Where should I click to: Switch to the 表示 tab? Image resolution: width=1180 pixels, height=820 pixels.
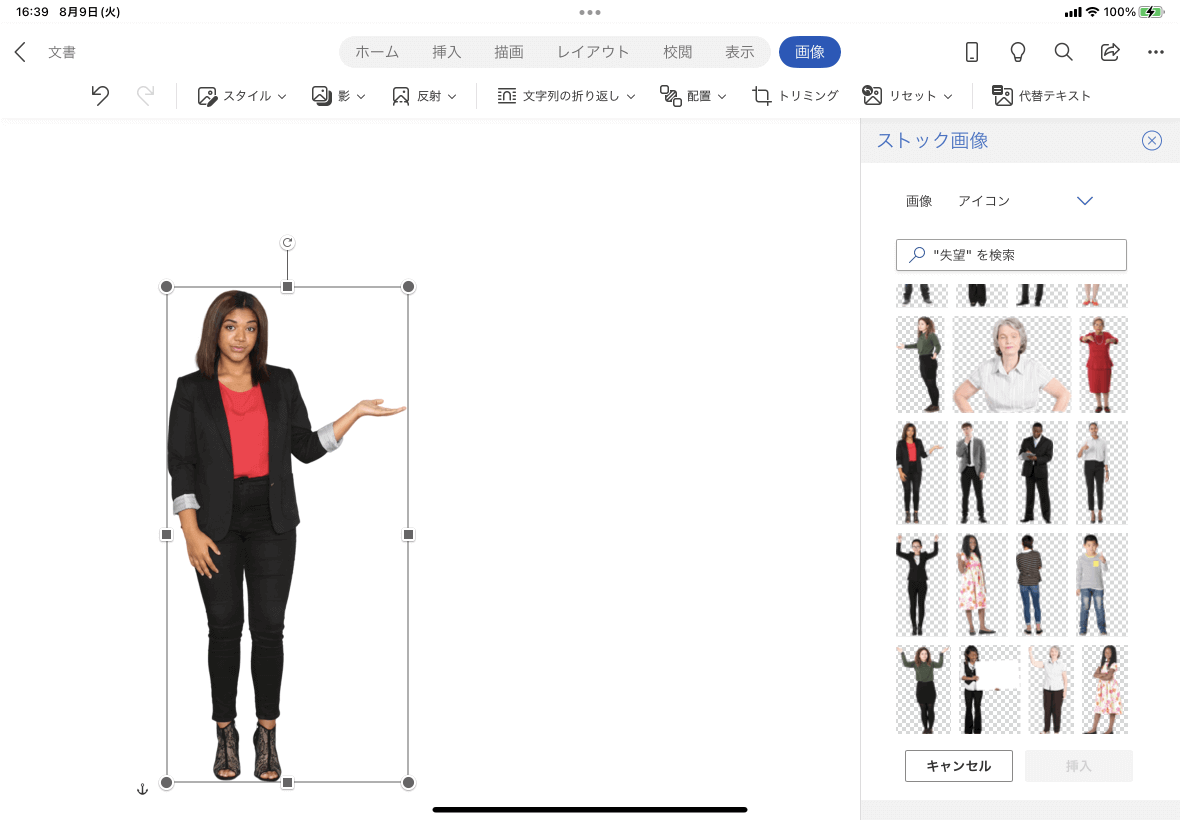click(x=740, y=52)
